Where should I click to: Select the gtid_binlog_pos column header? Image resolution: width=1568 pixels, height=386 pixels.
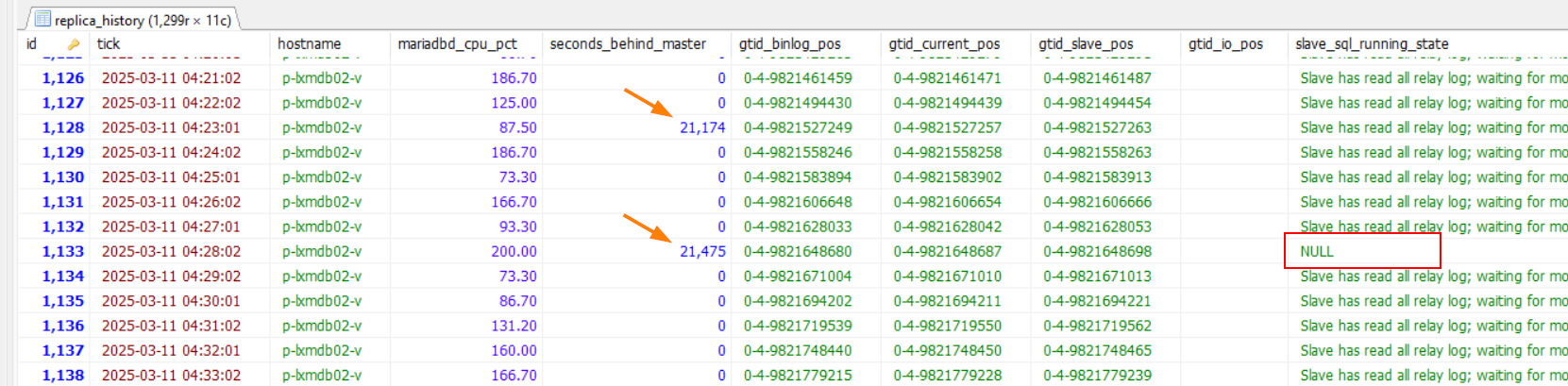pyautogui.click(x=789, y=43)
